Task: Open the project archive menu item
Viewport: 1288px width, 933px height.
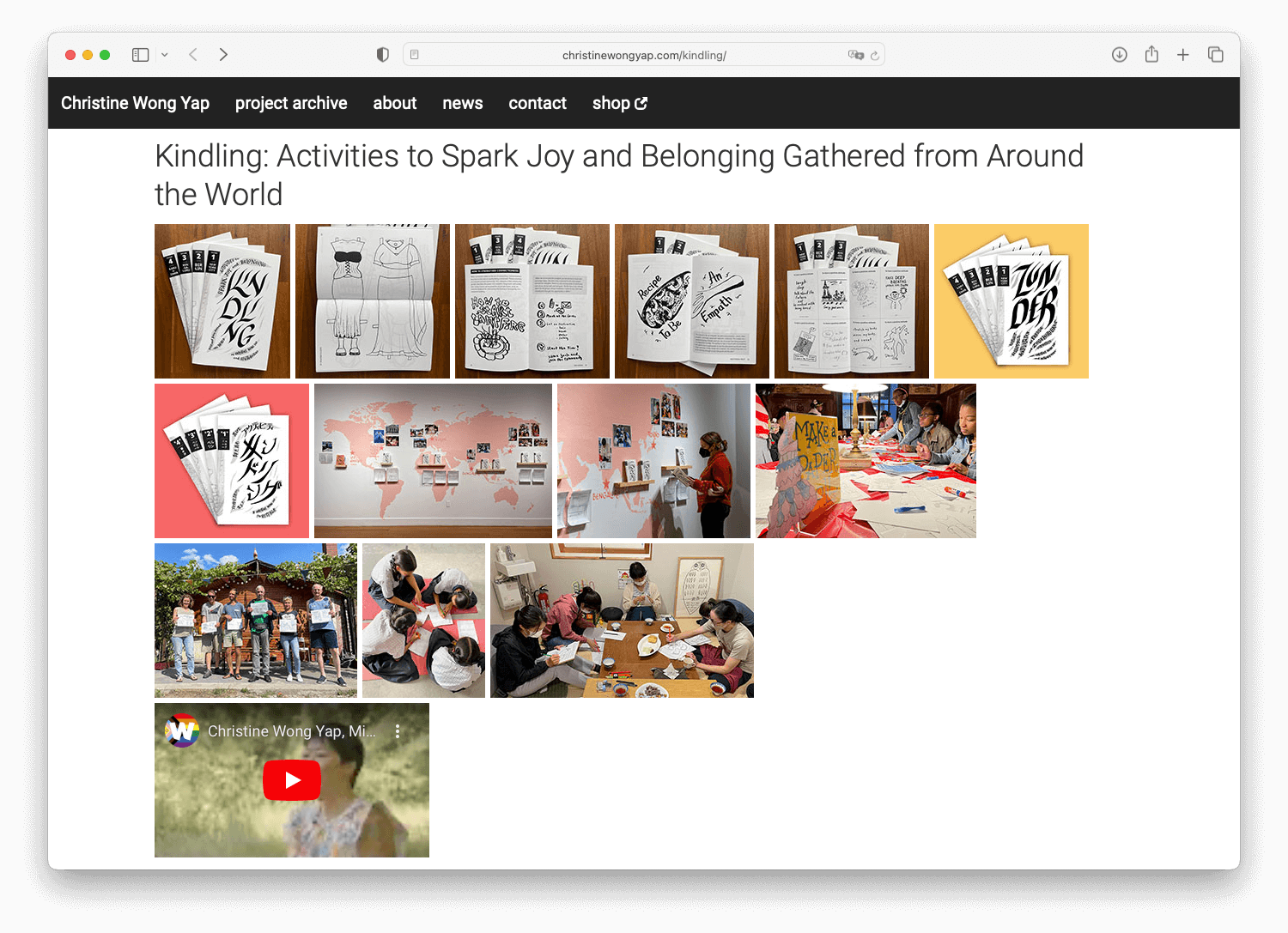Action: pyautogui.click(x=291, y=103)
